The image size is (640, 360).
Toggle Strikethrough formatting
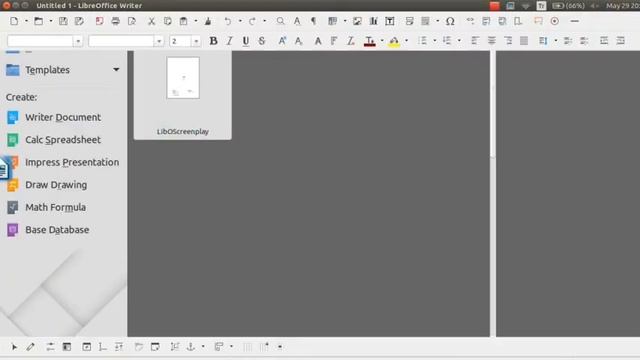pos(262,41)
